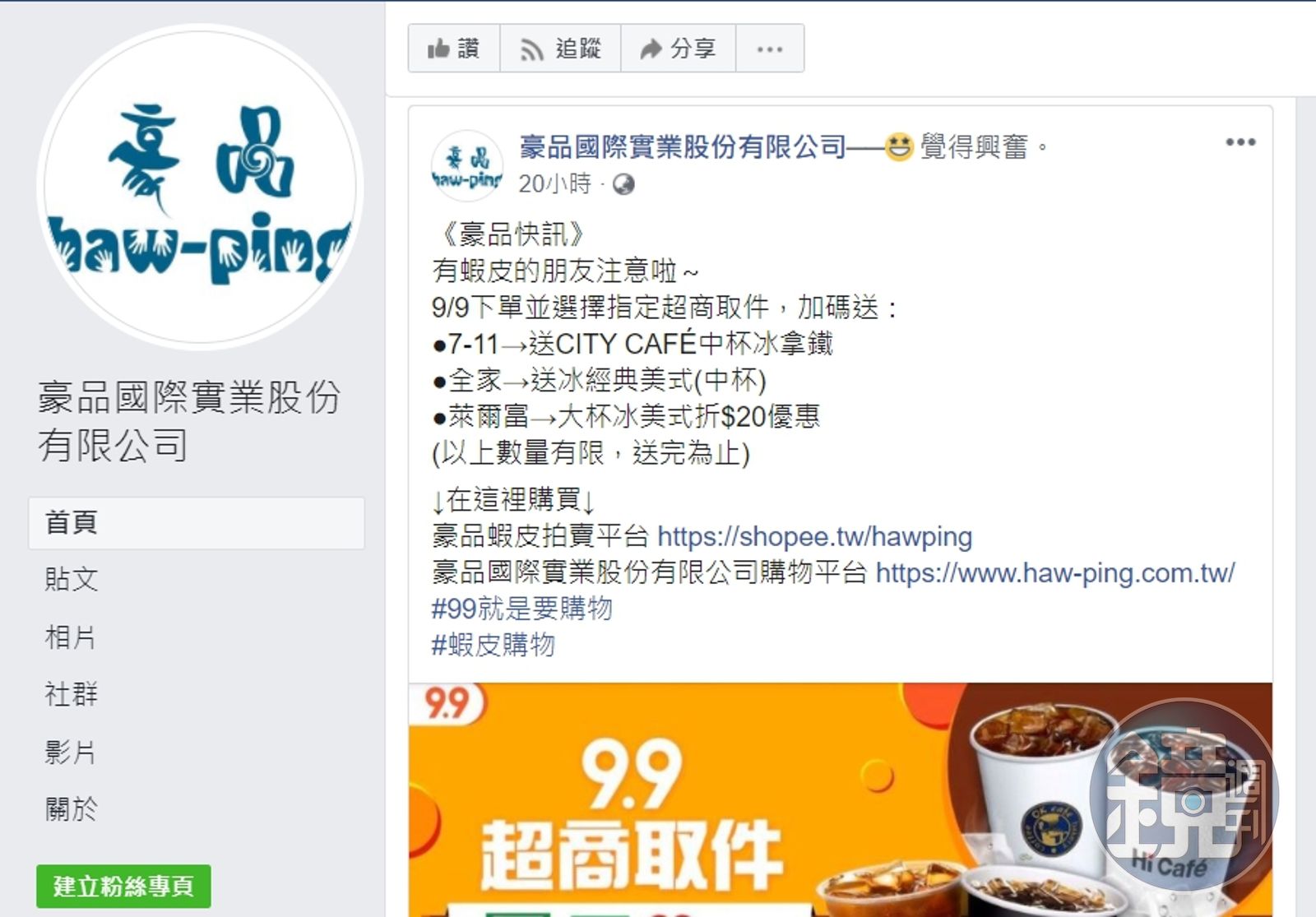Follow the page with 追蹤 button

(560, 49)
